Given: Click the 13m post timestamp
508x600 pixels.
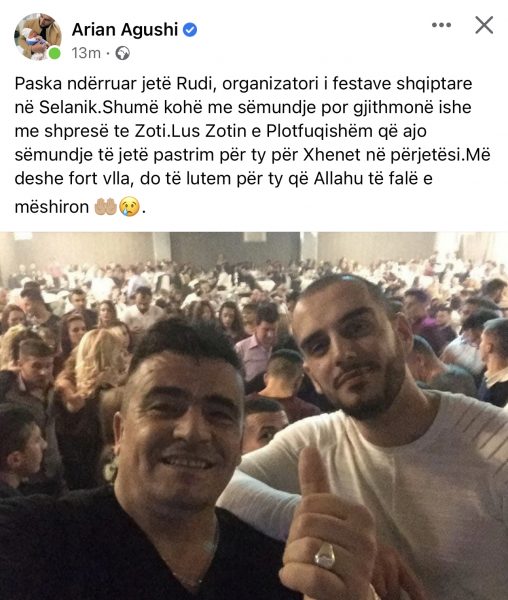Looking at the screenshot, I should pos(86,53).
